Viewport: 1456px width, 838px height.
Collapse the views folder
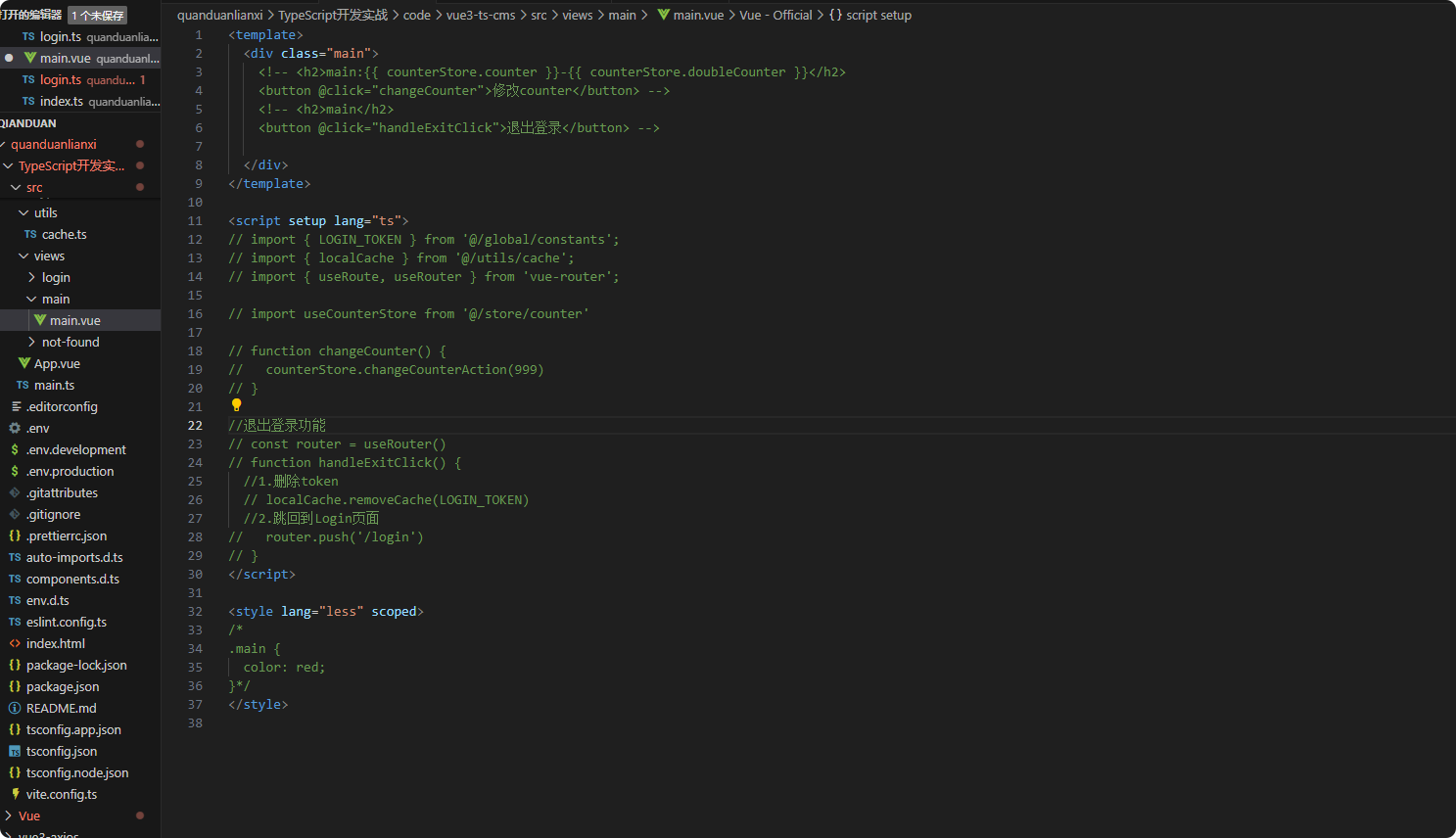coord(23,256)
